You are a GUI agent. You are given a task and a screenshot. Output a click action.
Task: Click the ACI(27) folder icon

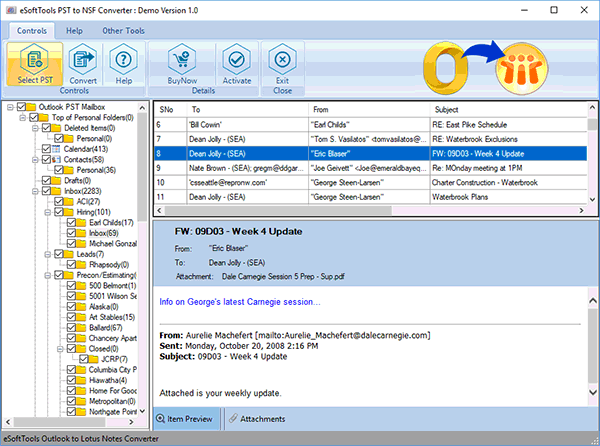tap(69, 202)
